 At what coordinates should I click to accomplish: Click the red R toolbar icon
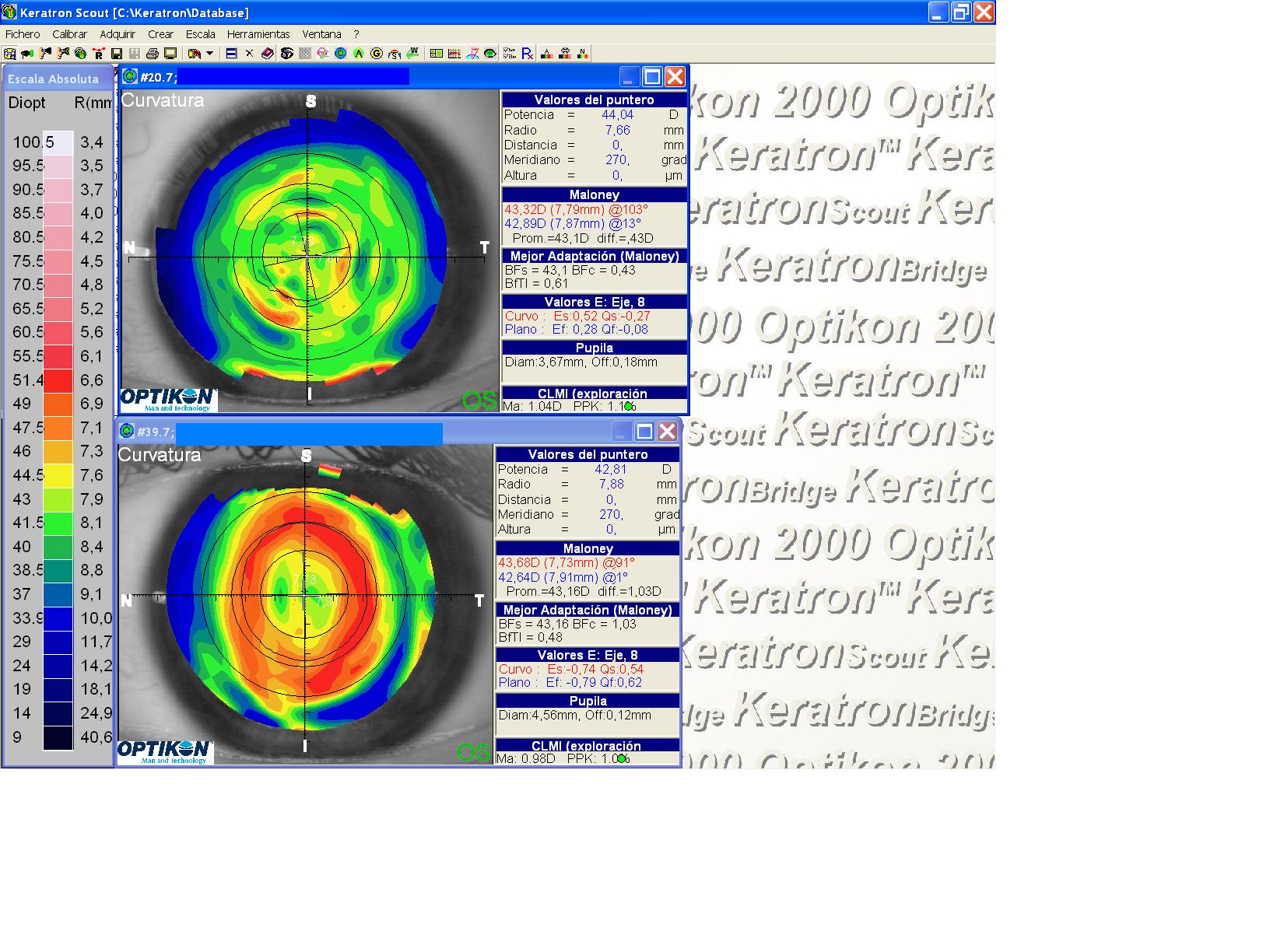(99, 54)
